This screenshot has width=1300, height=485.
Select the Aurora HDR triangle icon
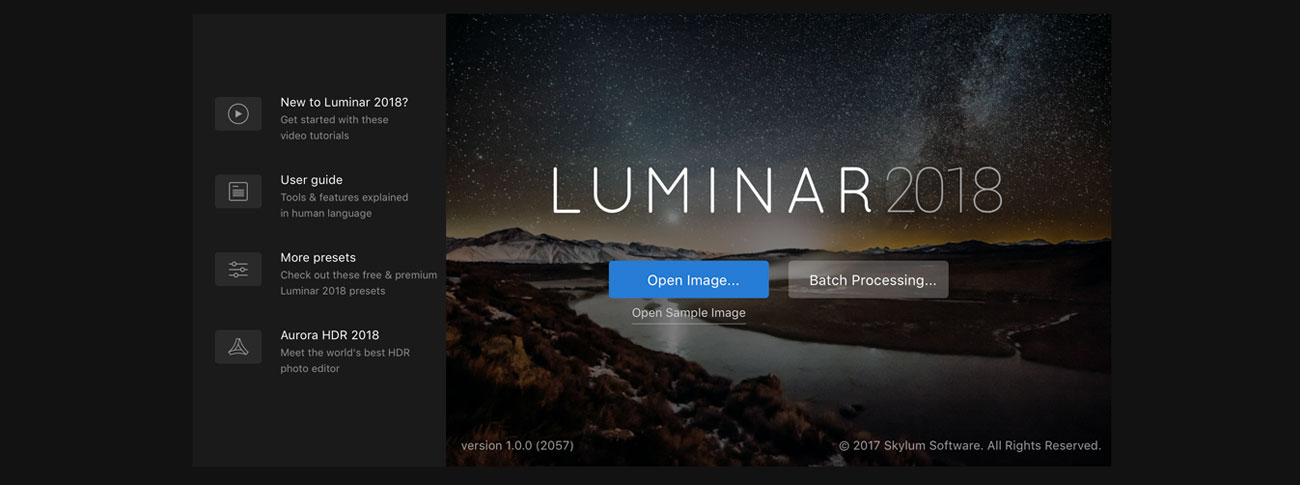[238, 347]
